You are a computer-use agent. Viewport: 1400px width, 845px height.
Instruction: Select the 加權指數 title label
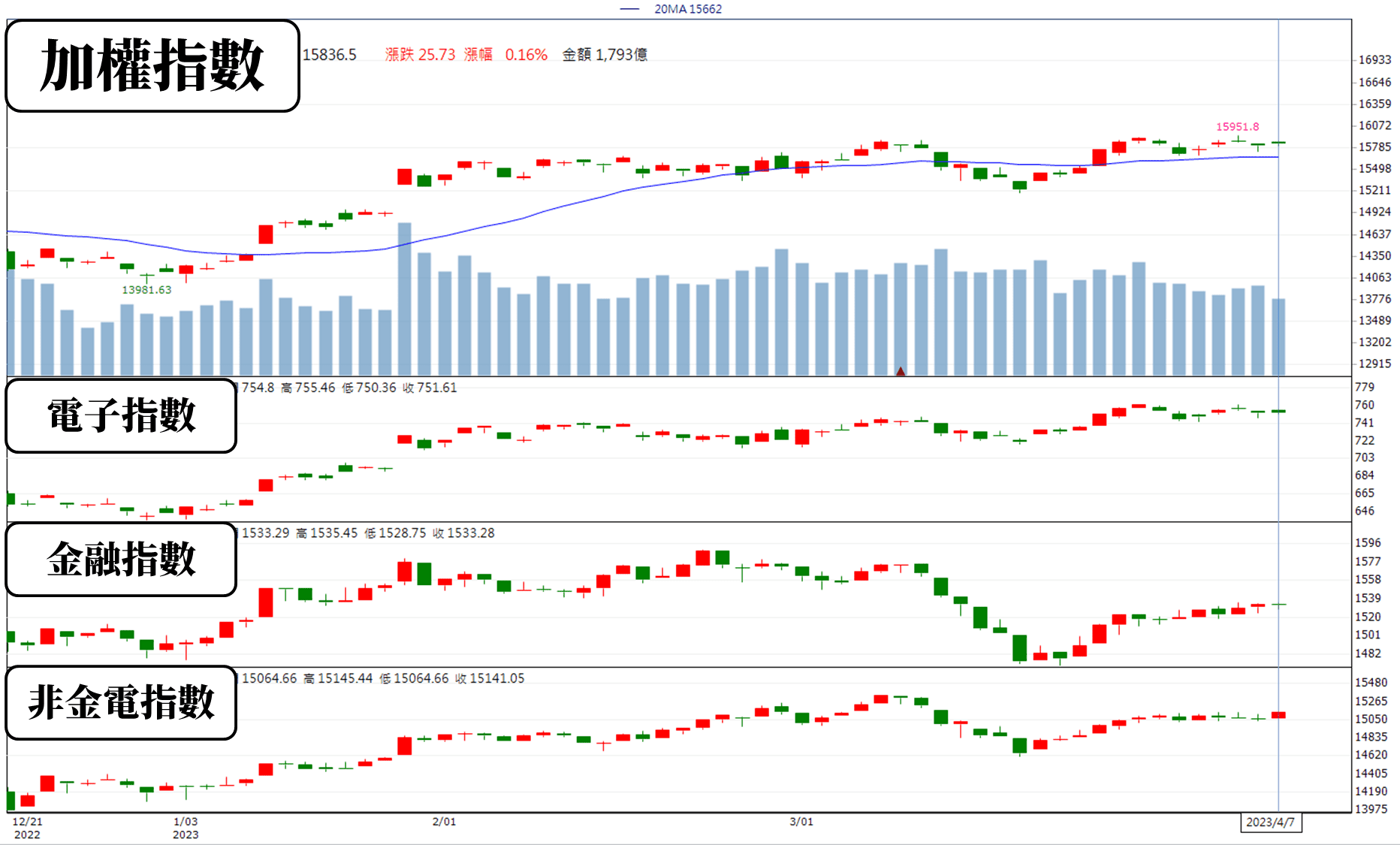152,66
